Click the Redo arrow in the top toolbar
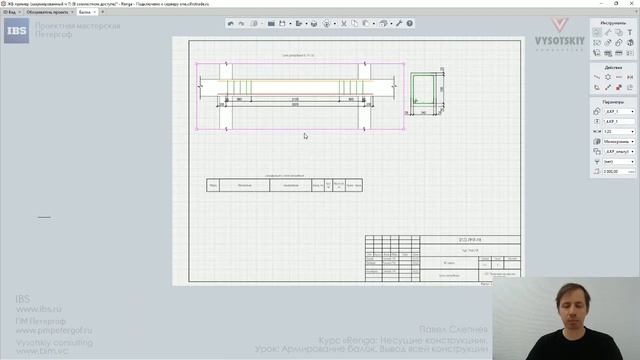 coord(241,24)
